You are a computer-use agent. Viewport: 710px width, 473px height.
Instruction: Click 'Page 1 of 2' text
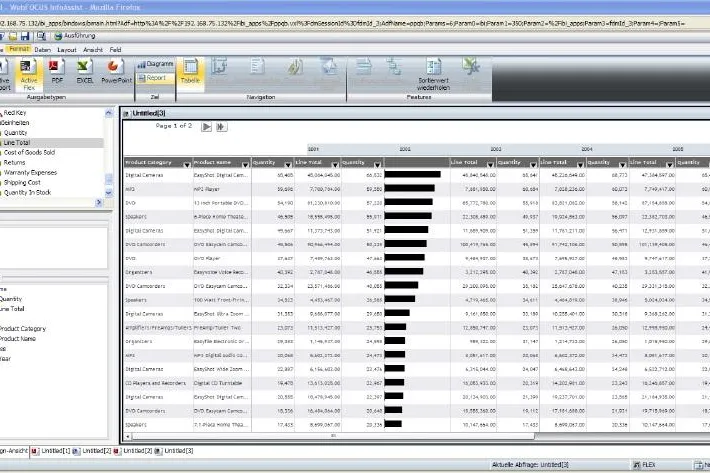click(174, 126)
